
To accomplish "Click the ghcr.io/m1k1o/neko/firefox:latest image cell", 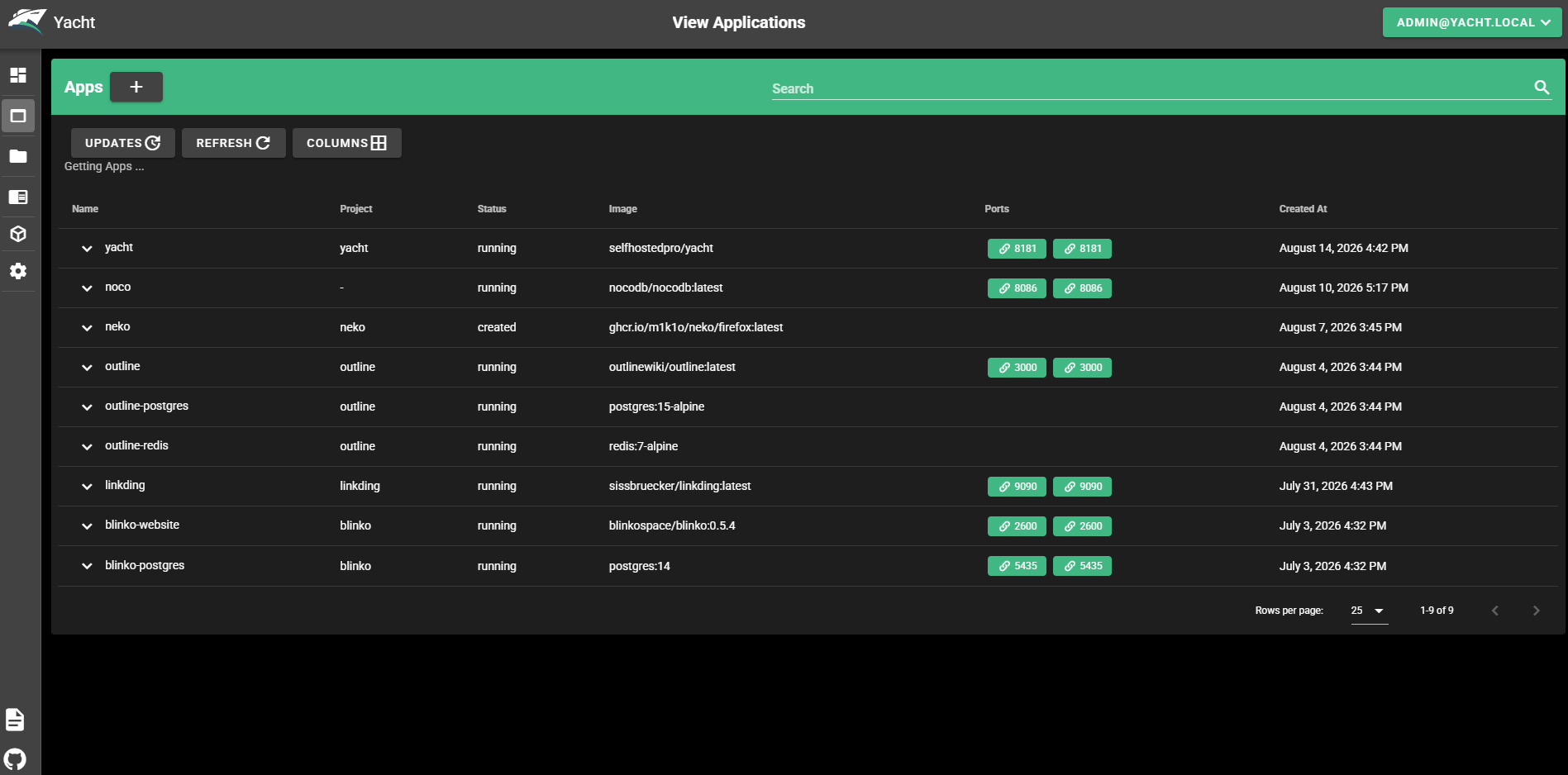I will (x=696, y=327).
